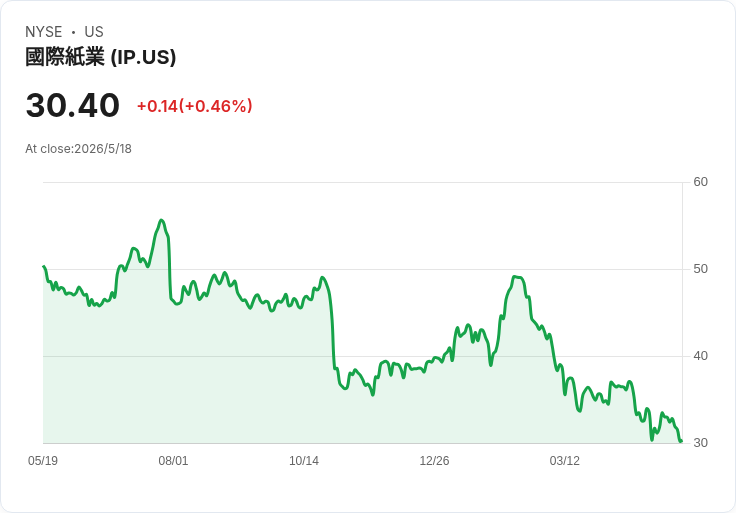This screenshot has height=513, width=736.
Task: Click the second peak before 03/12
Action: 517,277
